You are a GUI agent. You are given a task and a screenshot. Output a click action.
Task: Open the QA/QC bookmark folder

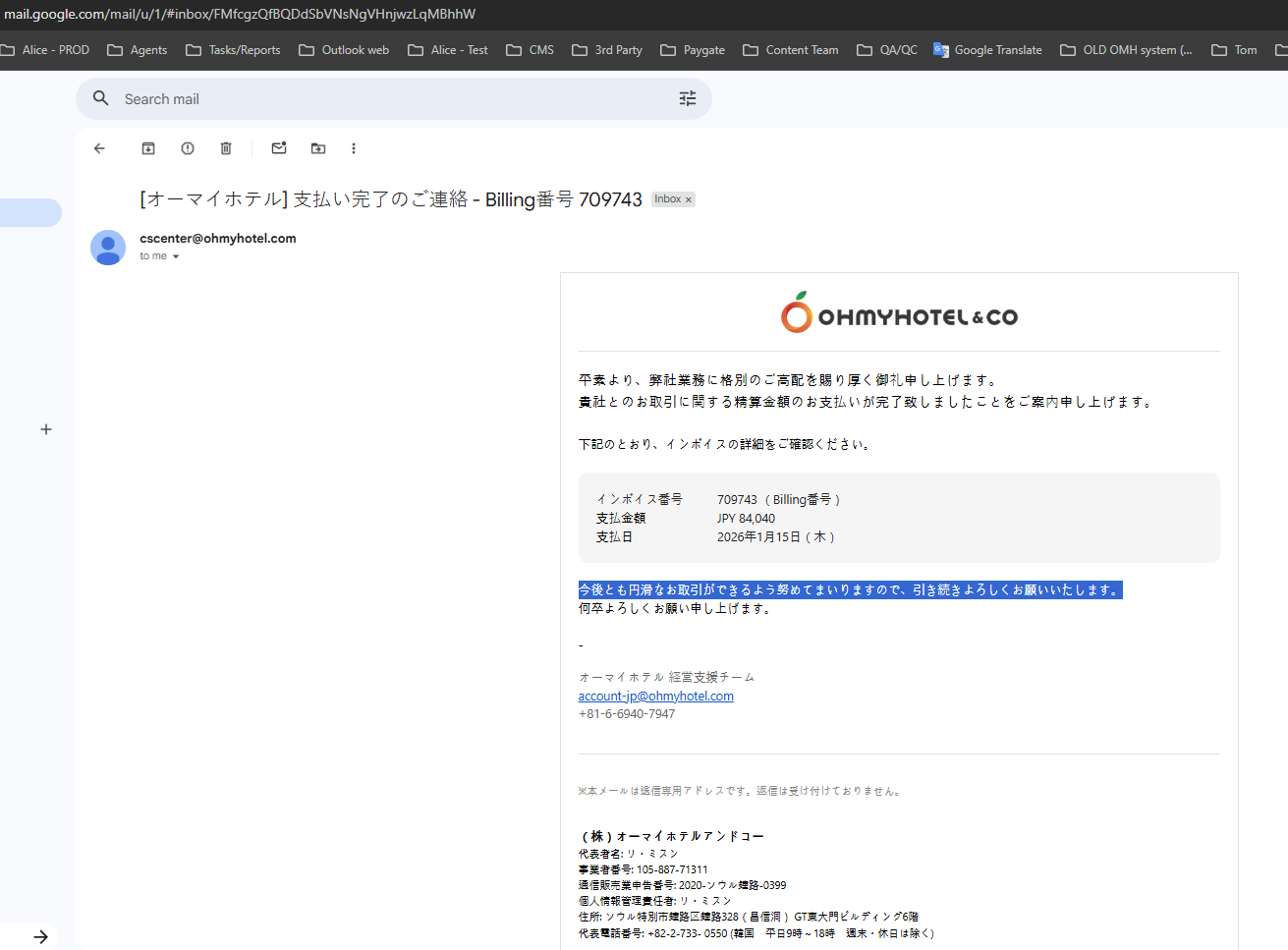[x=887, y=50]
